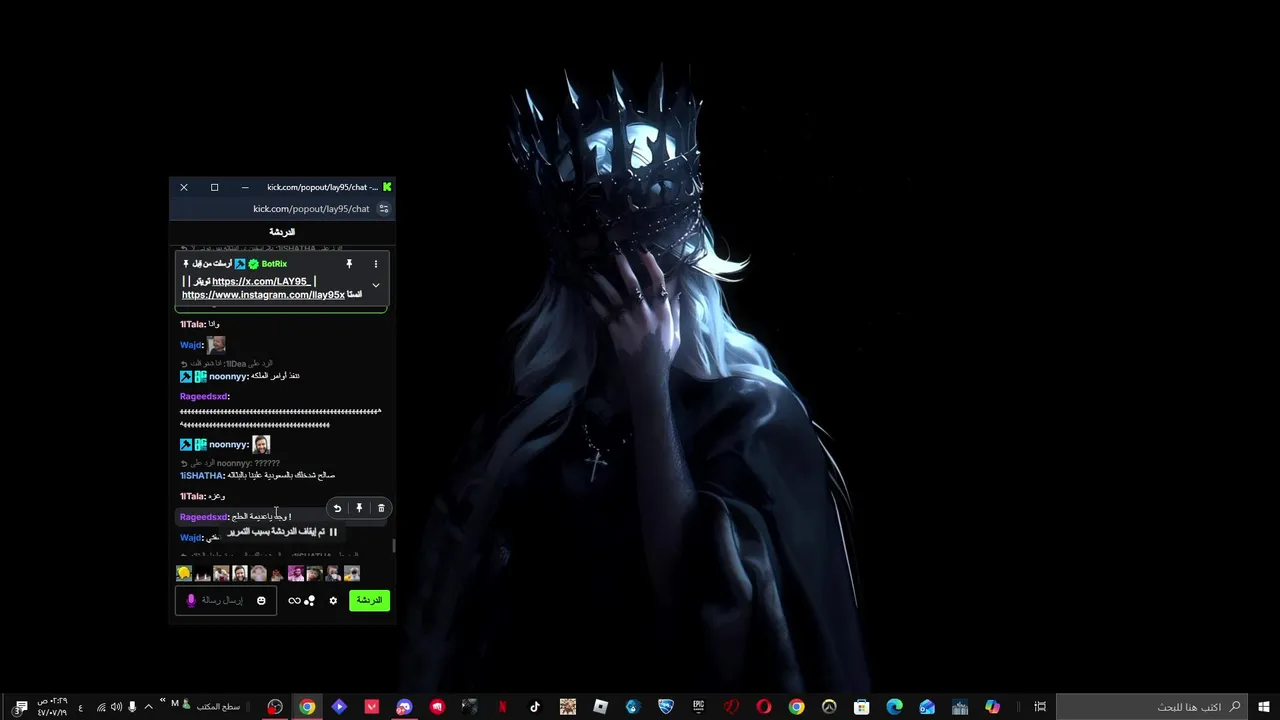Click the Wajd emote image message
Screen dimensions: 1280x720
tap(216, 344)
